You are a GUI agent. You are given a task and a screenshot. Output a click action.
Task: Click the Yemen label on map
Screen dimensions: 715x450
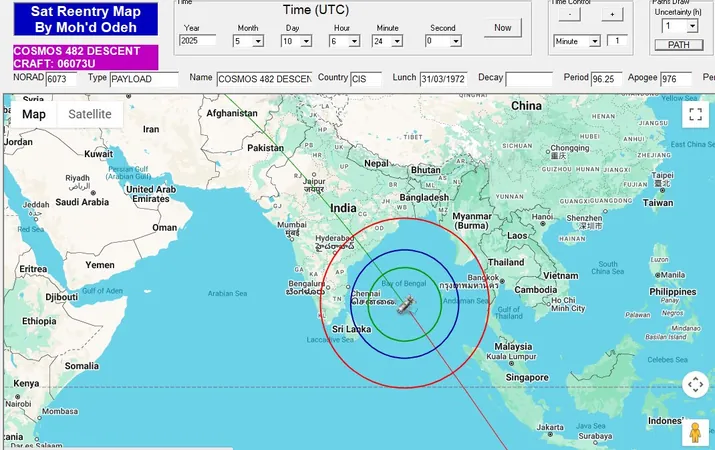tap(100, 265)
